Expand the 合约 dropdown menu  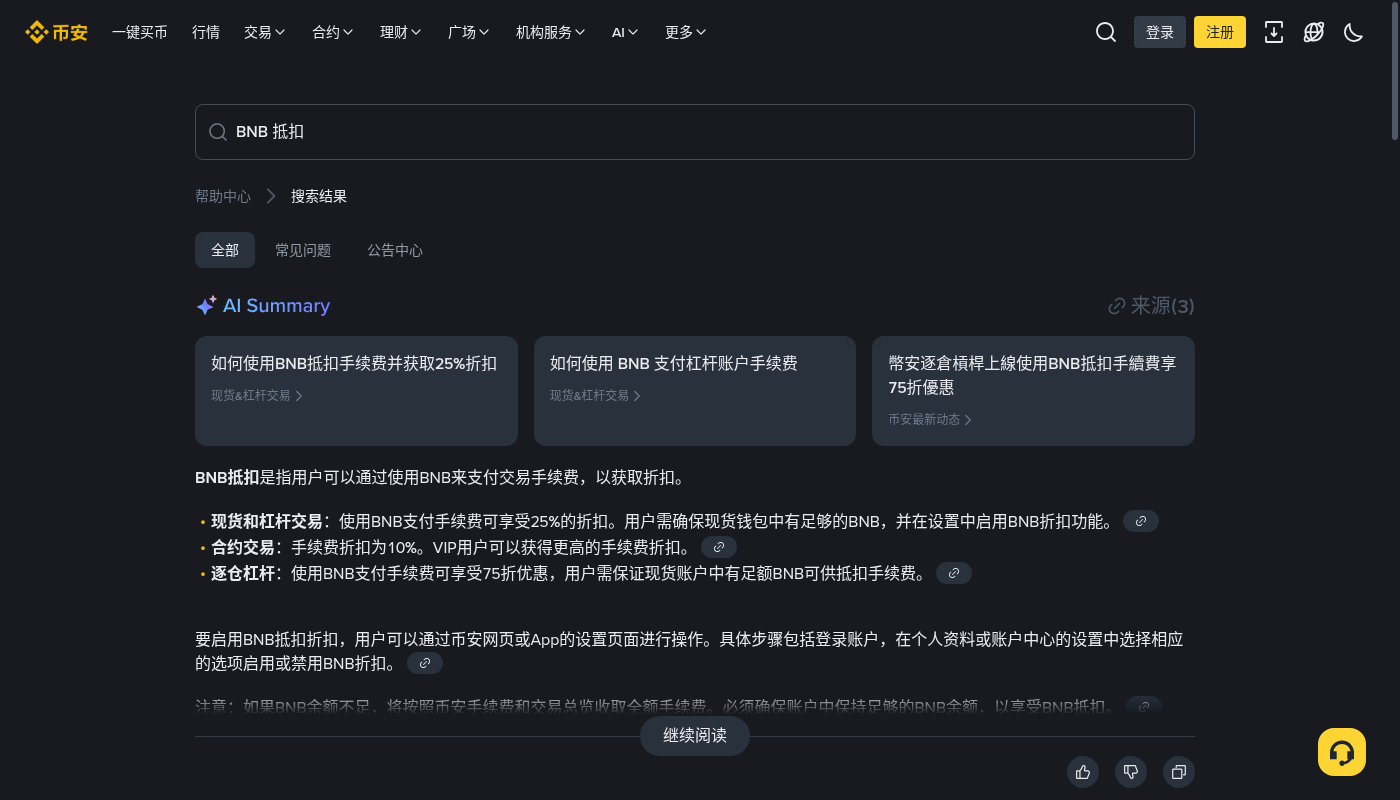(x=333, y=32)
